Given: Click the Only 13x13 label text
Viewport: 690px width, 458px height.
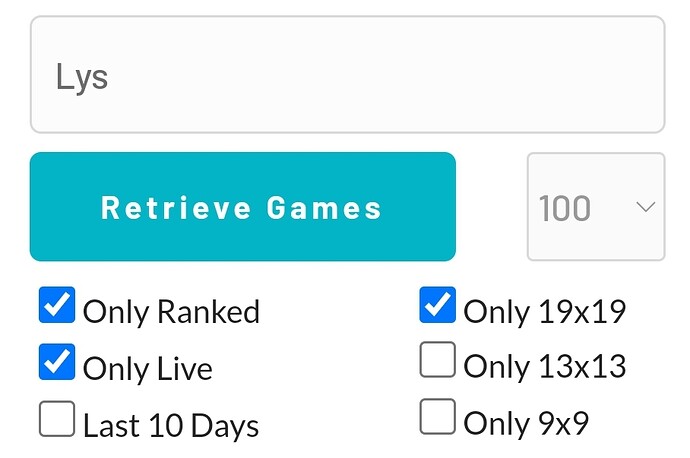Looking at the screenshot, I should 544,367.
